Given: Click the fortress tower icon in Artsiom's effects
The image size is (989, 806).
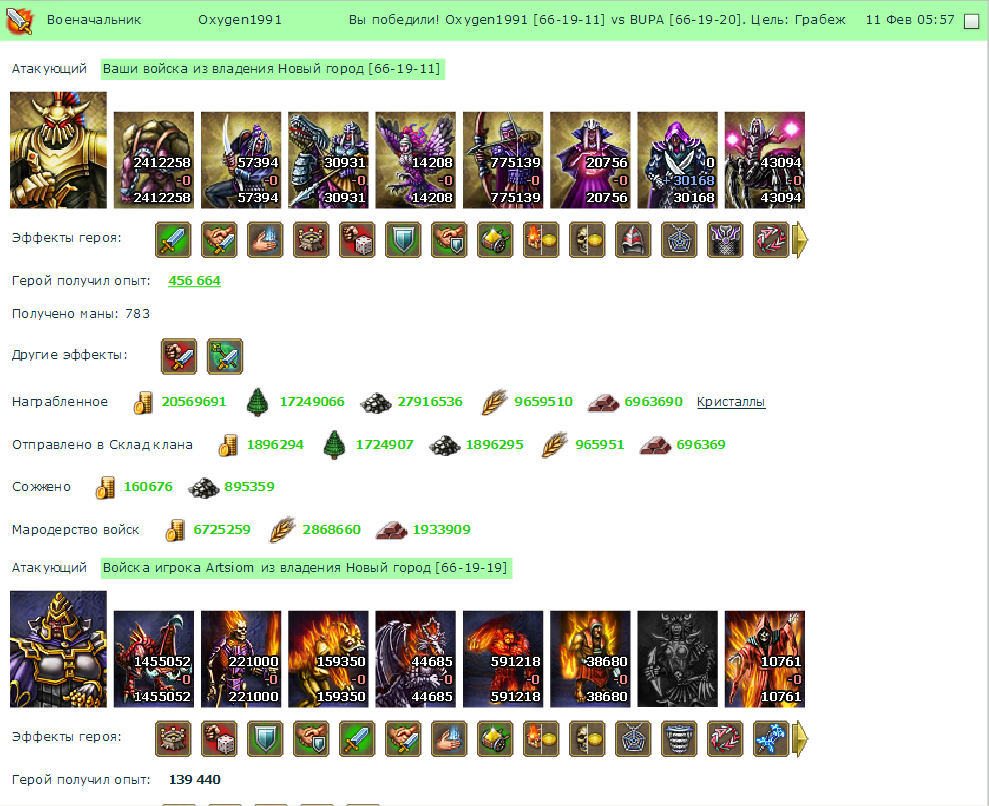Looking at the screenshot, I should [173, 739].
